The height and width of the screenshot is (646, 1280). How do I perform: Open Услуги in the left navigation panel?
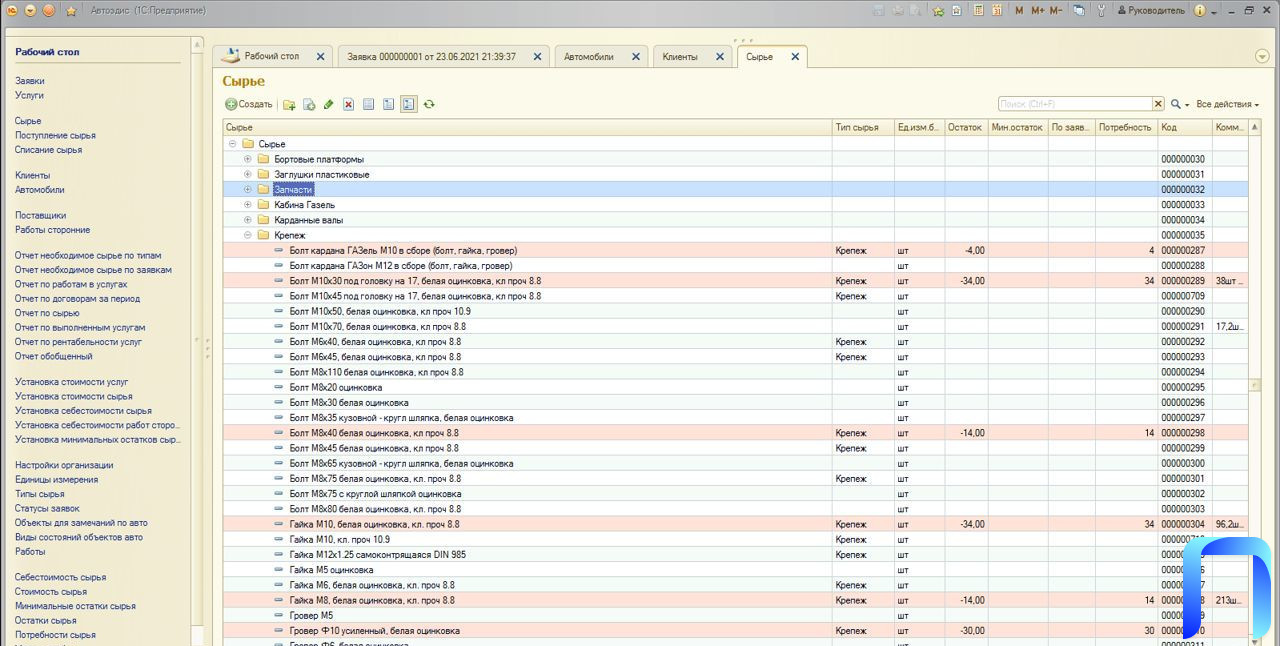29,95
